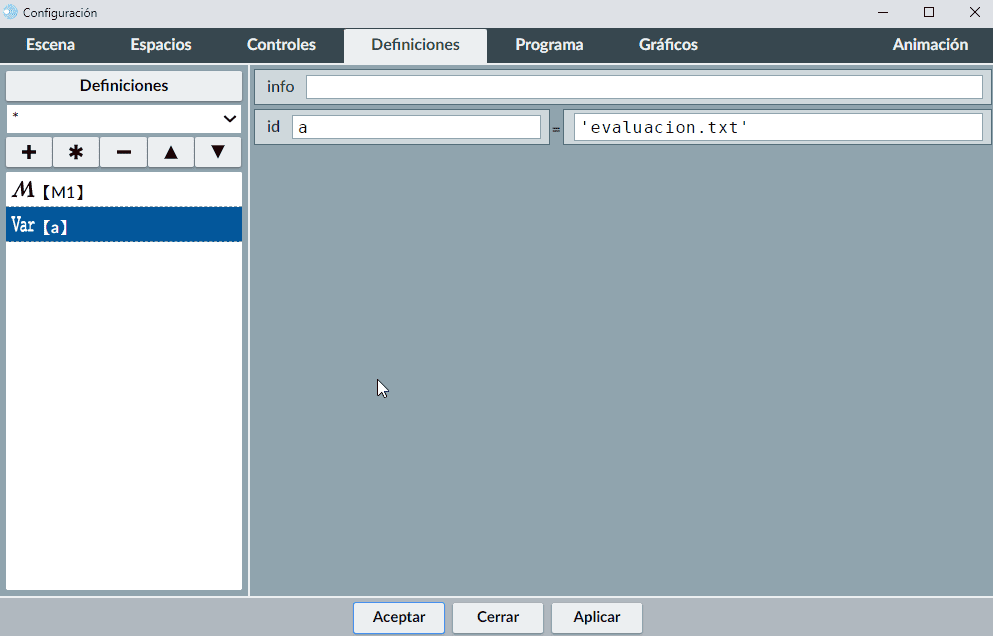Move definition down with down arrow
The image size is (993, 636).
pos(218,152)
